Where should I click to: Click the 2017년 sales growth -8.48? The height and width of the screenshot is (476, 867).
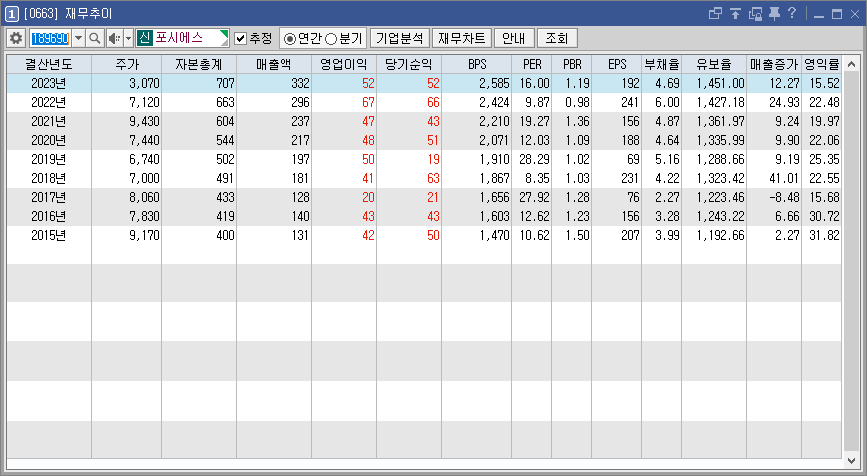coord(784,197)
